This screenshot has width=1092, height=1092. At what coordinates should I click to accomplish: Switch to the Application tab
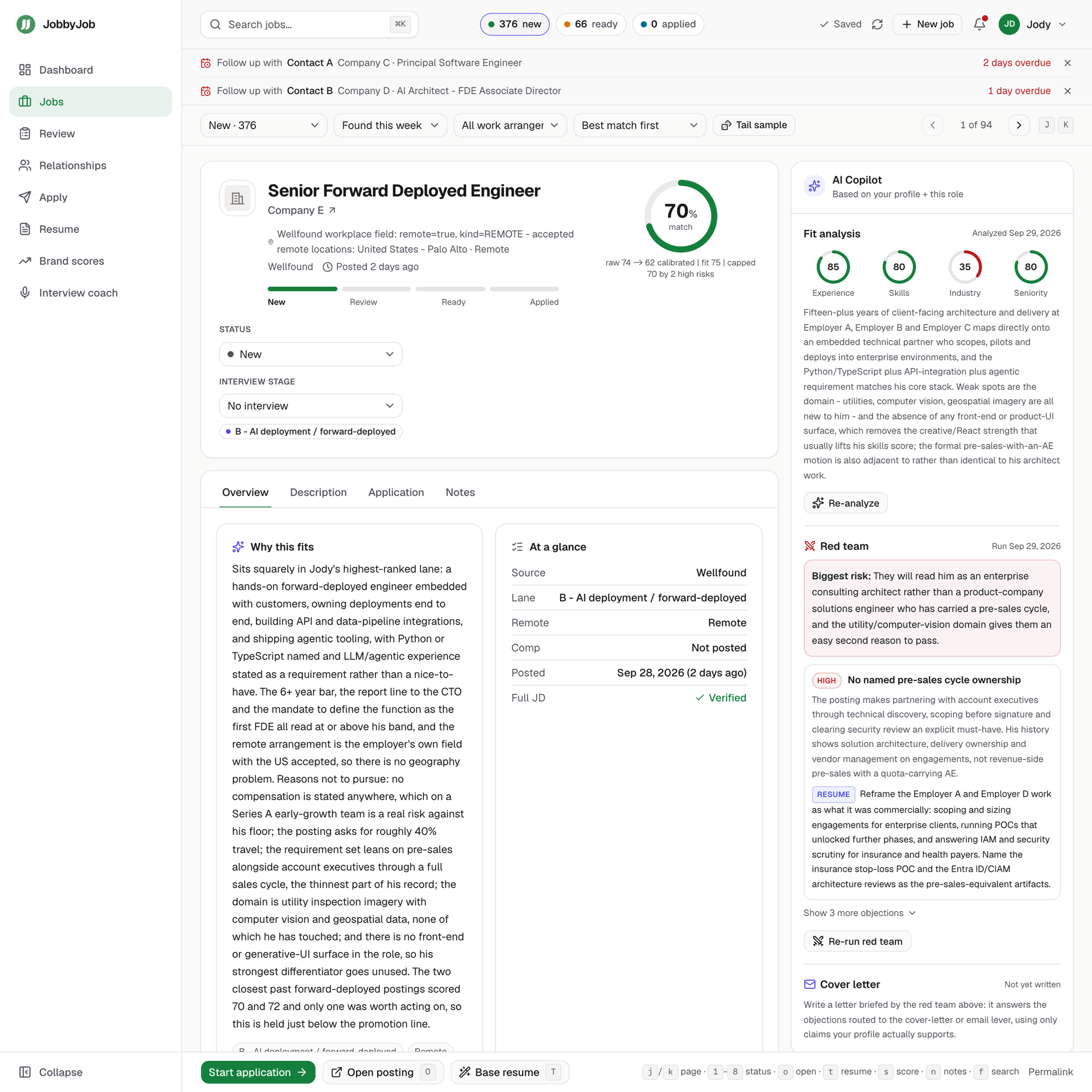396,492
